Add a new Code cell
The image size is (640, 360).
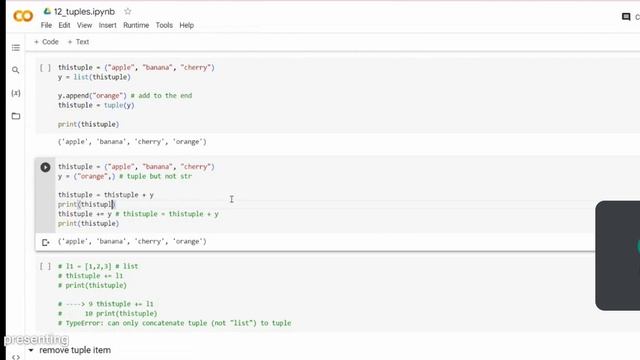click(46, 42)
